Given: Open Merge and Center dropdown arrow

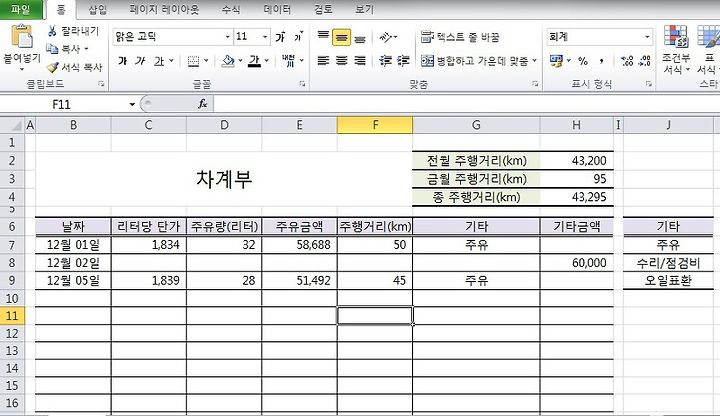Looking at the screenshot, I should (x=535, y=61).
